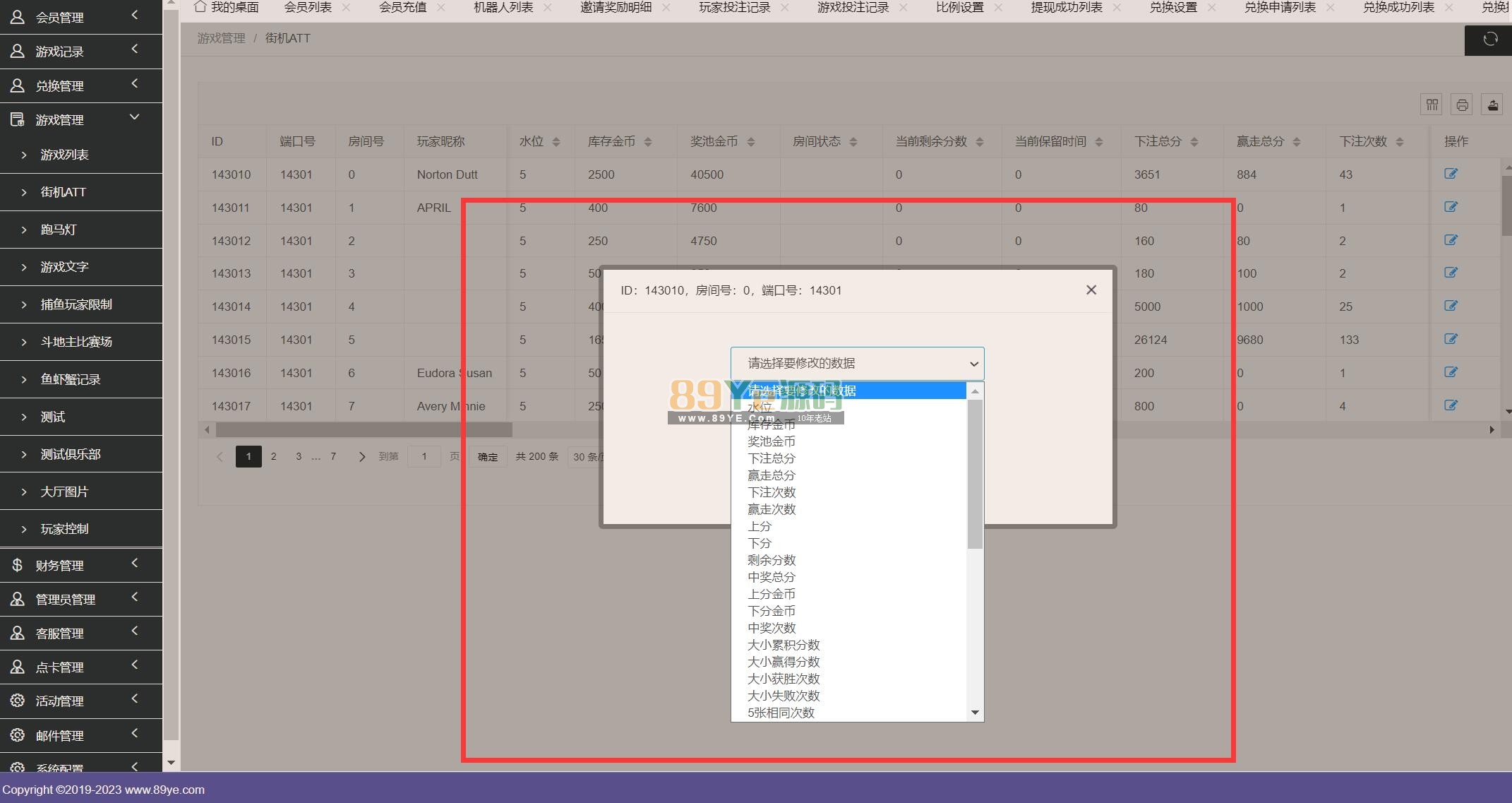The image size is (1512, 803).
Task: Edit row 143016 via its edit icon
Action: [x=1451, y=372]
